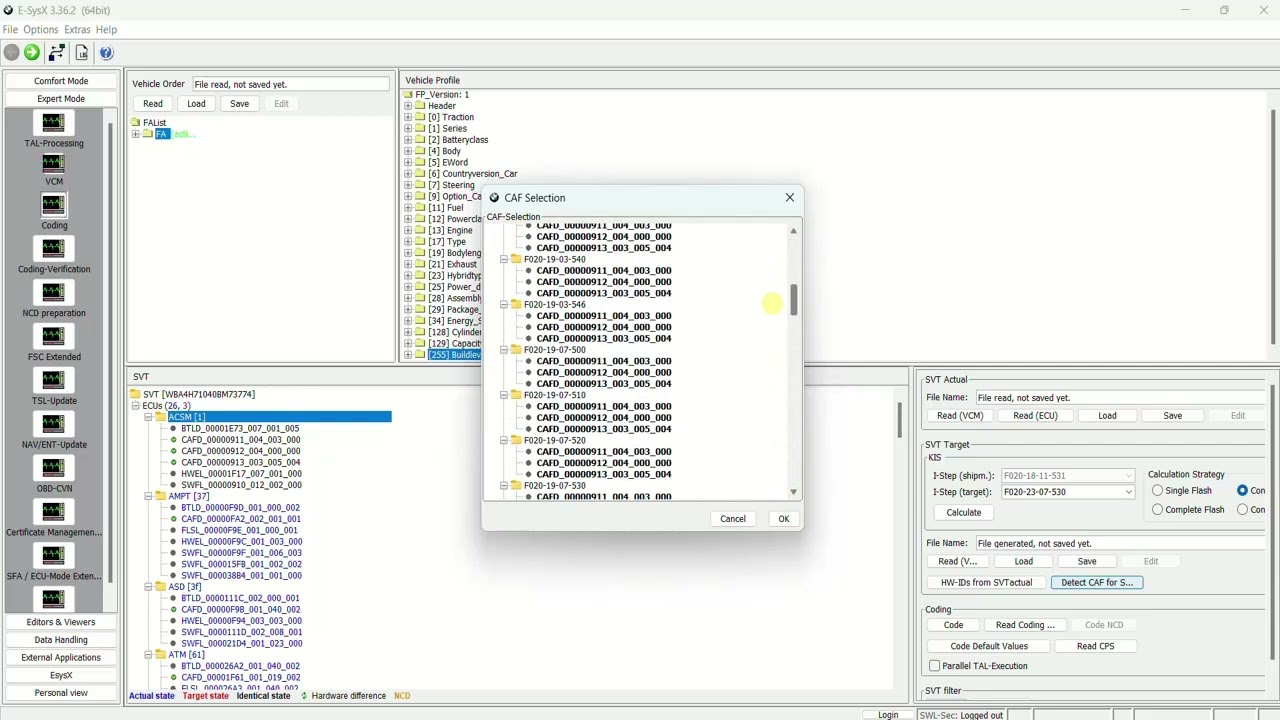Viewport: 1280px width, 720px height.
Task: Enable the Parallel TAL-Execution checkbox
Action: [x=934, y=666]
